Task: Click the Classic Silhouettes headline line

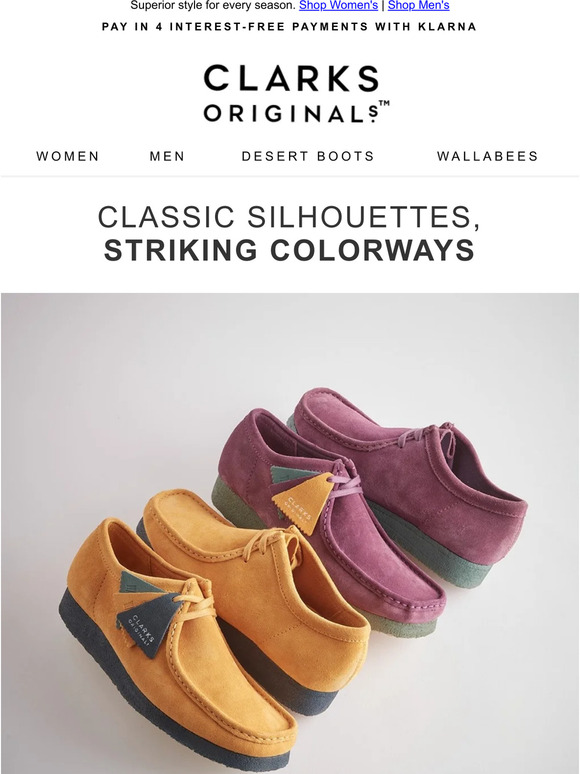Action: coord(289,217)
